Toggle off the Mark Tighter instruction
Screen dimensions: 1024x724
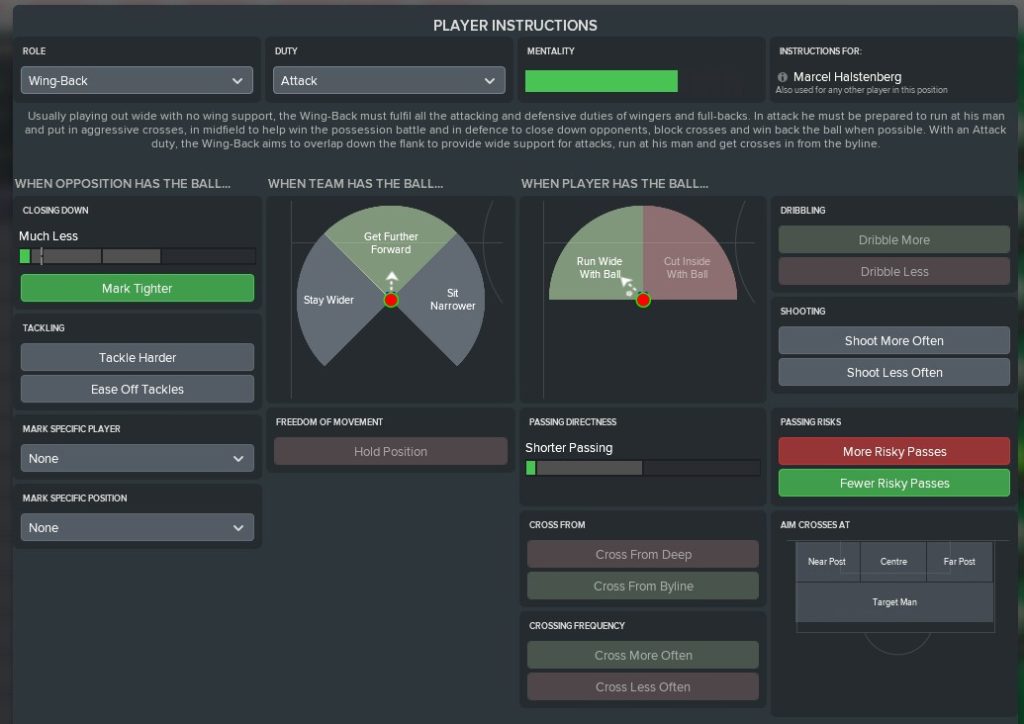pyautogui.click(x=137, y=288)
